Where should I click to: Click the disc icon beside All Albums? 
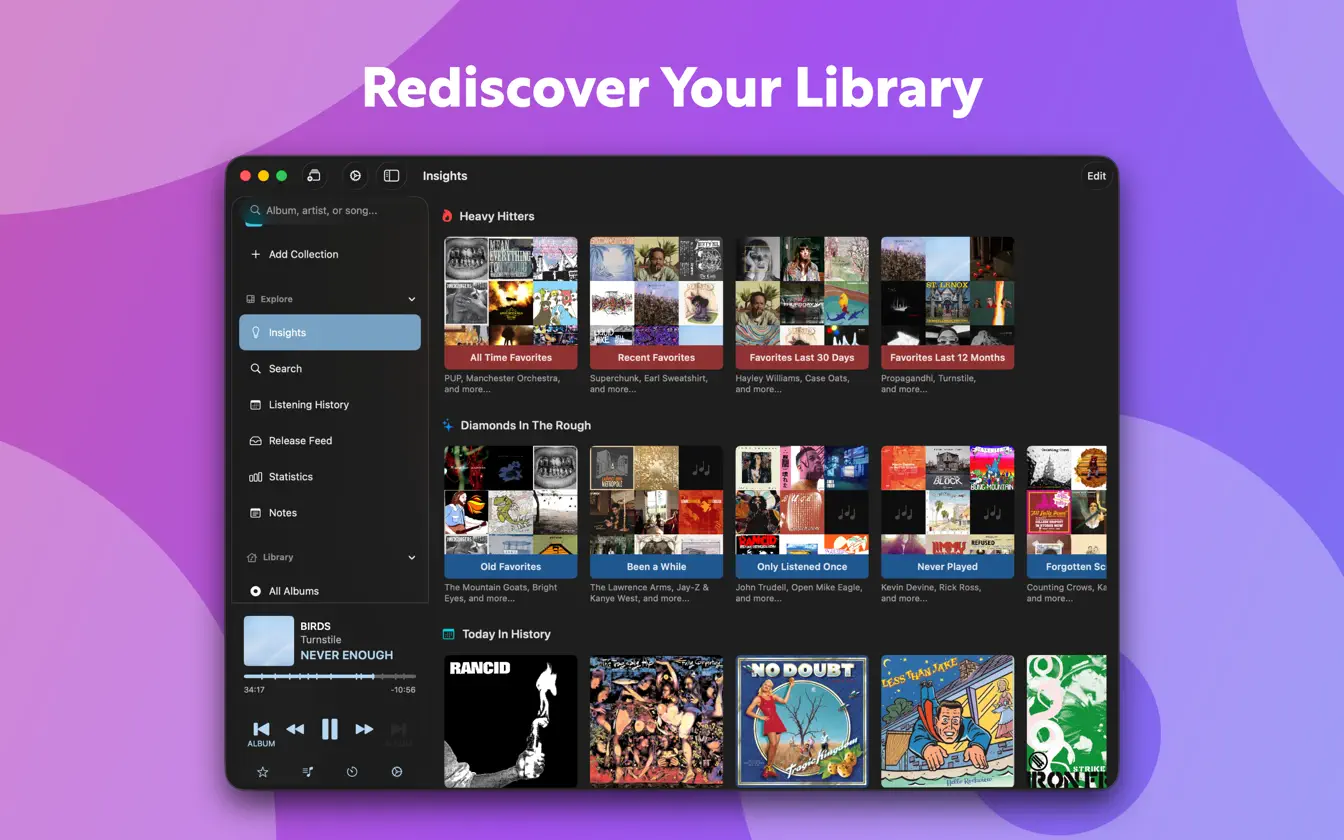(x=255, y=591)
